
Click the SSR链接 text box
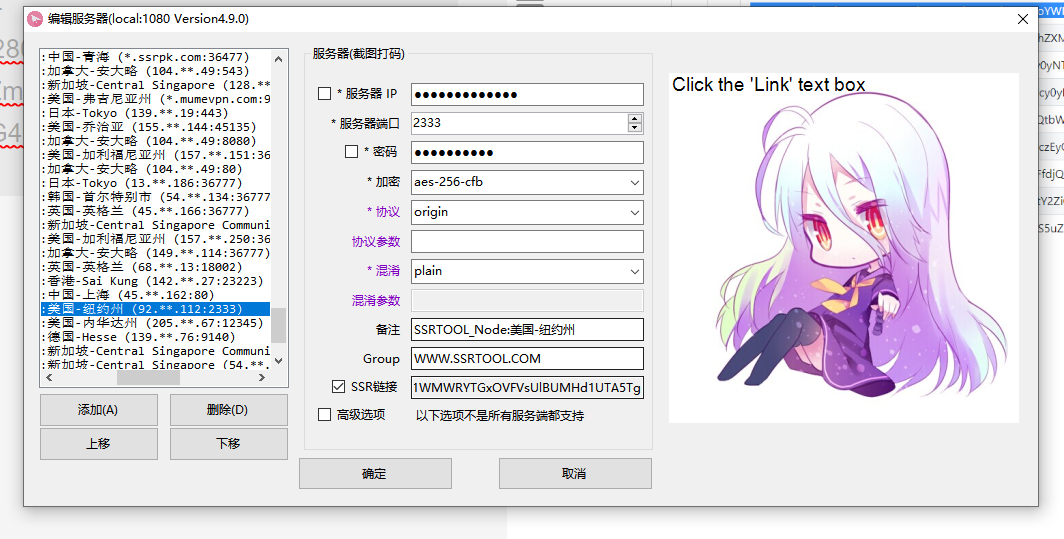[x=527, y=388]
